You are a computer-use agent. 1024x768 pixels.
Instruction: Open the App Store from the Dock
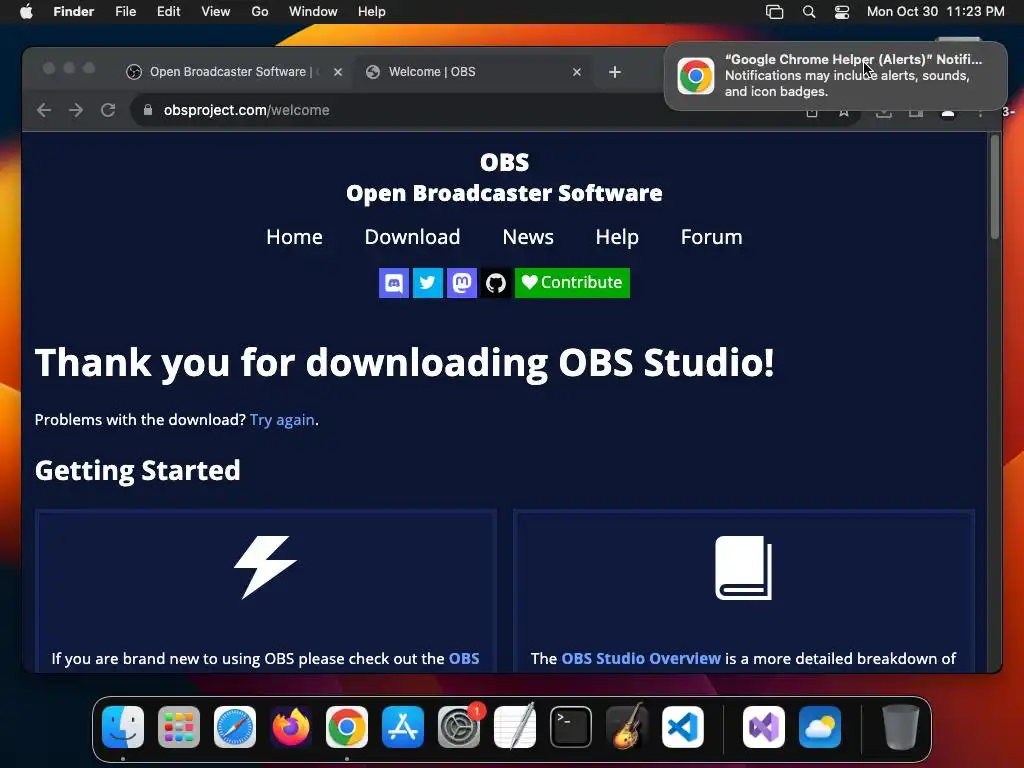click(x=403, y=727)
